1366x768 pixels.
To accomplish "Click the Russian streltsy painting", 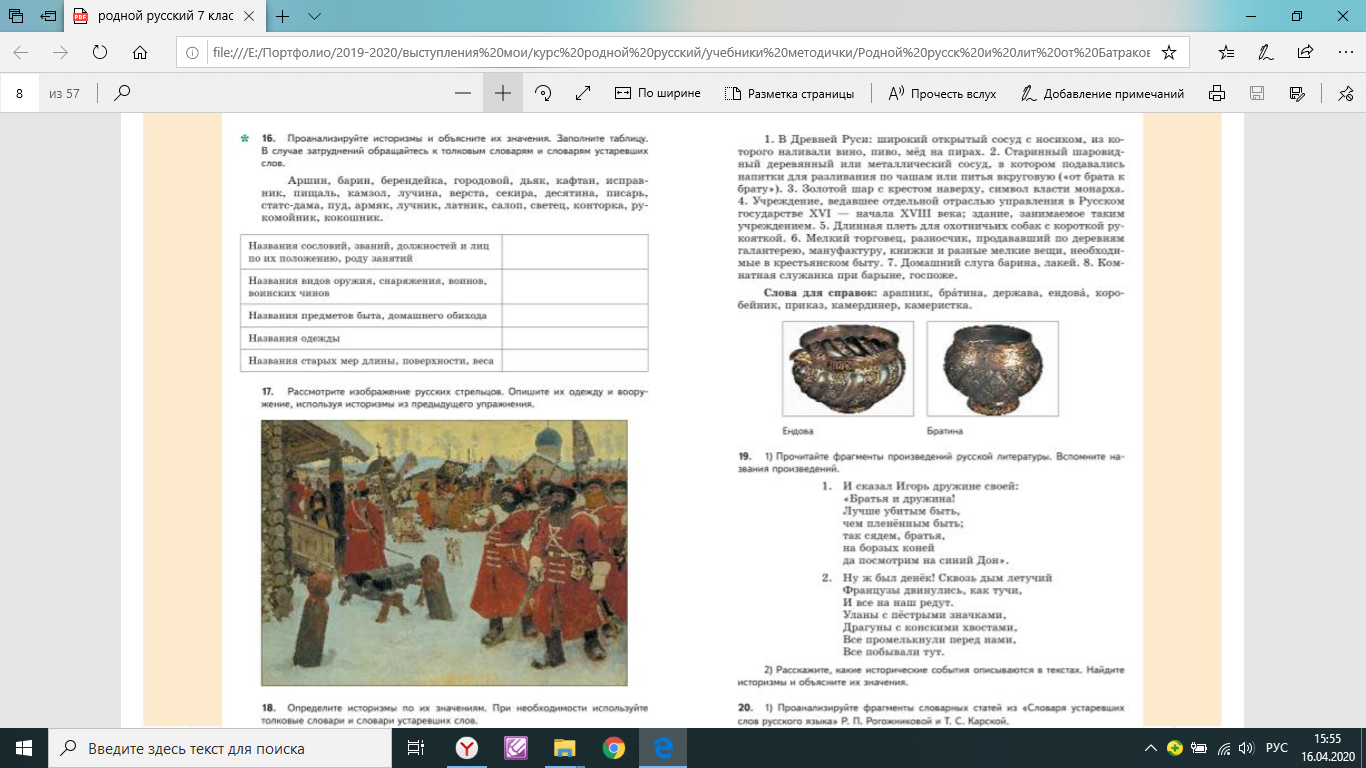I will coord(444,552).
